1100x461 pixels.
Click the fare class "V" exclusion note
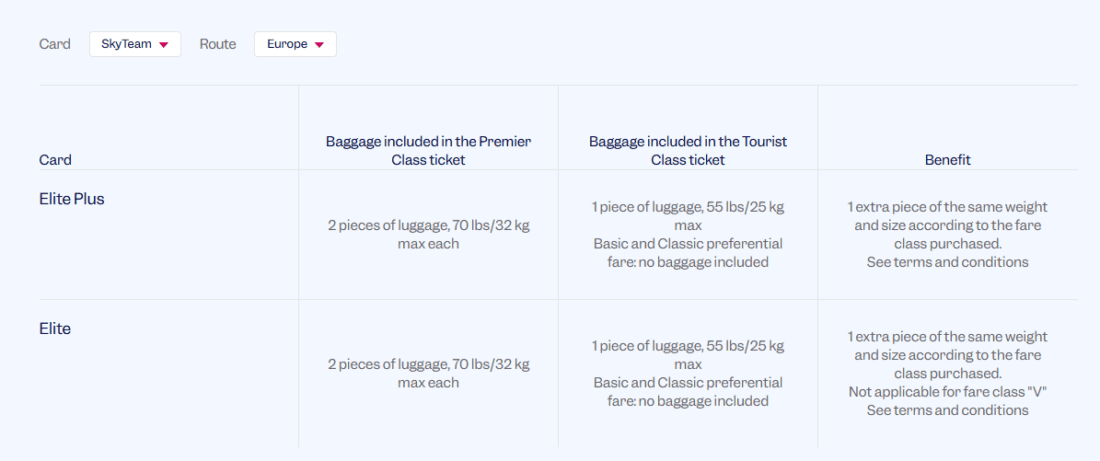[x=947, y=392]
